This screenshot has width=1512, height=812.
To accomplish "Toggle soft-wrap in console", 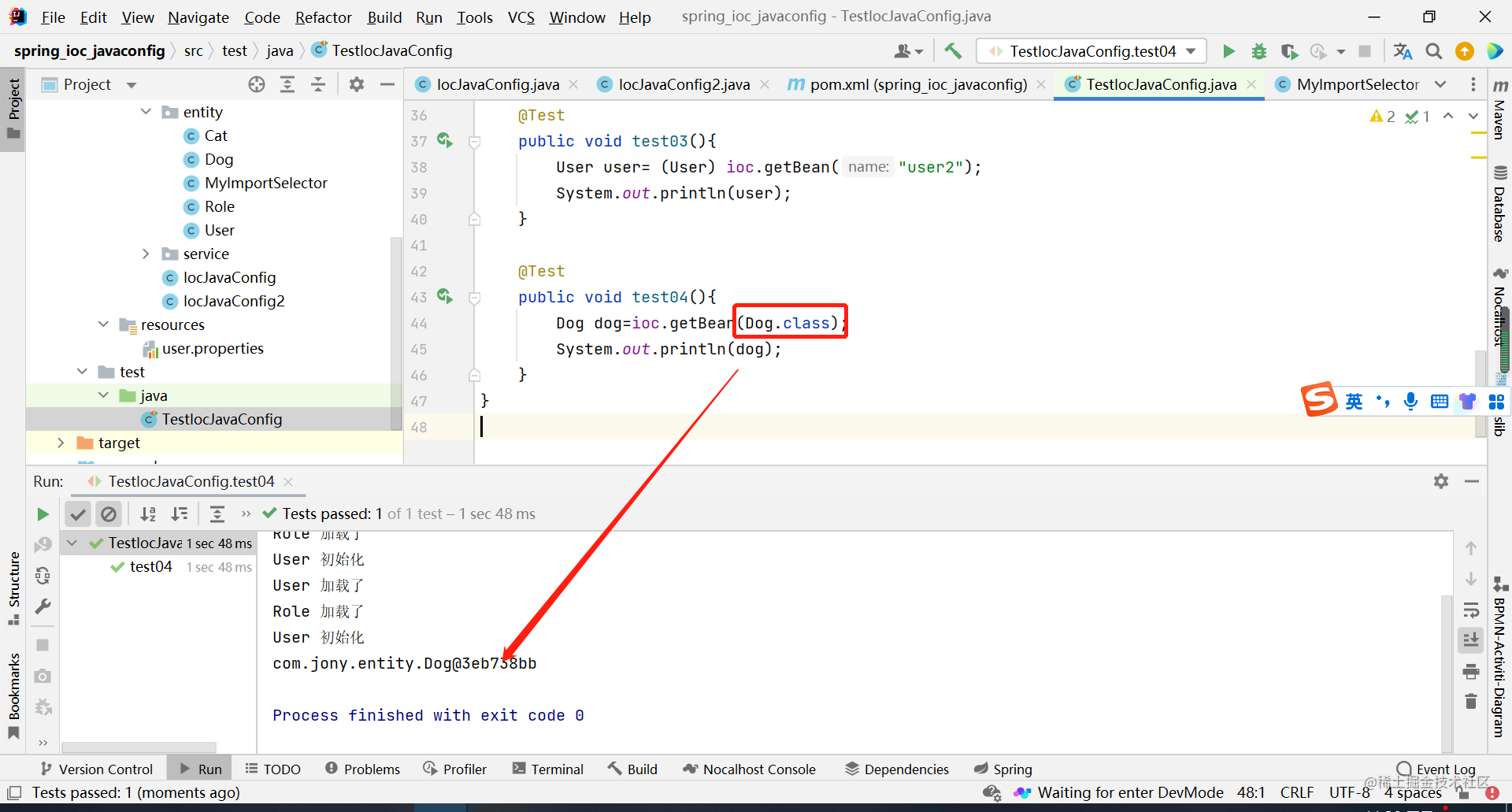I will click(x=1470, y=610).
